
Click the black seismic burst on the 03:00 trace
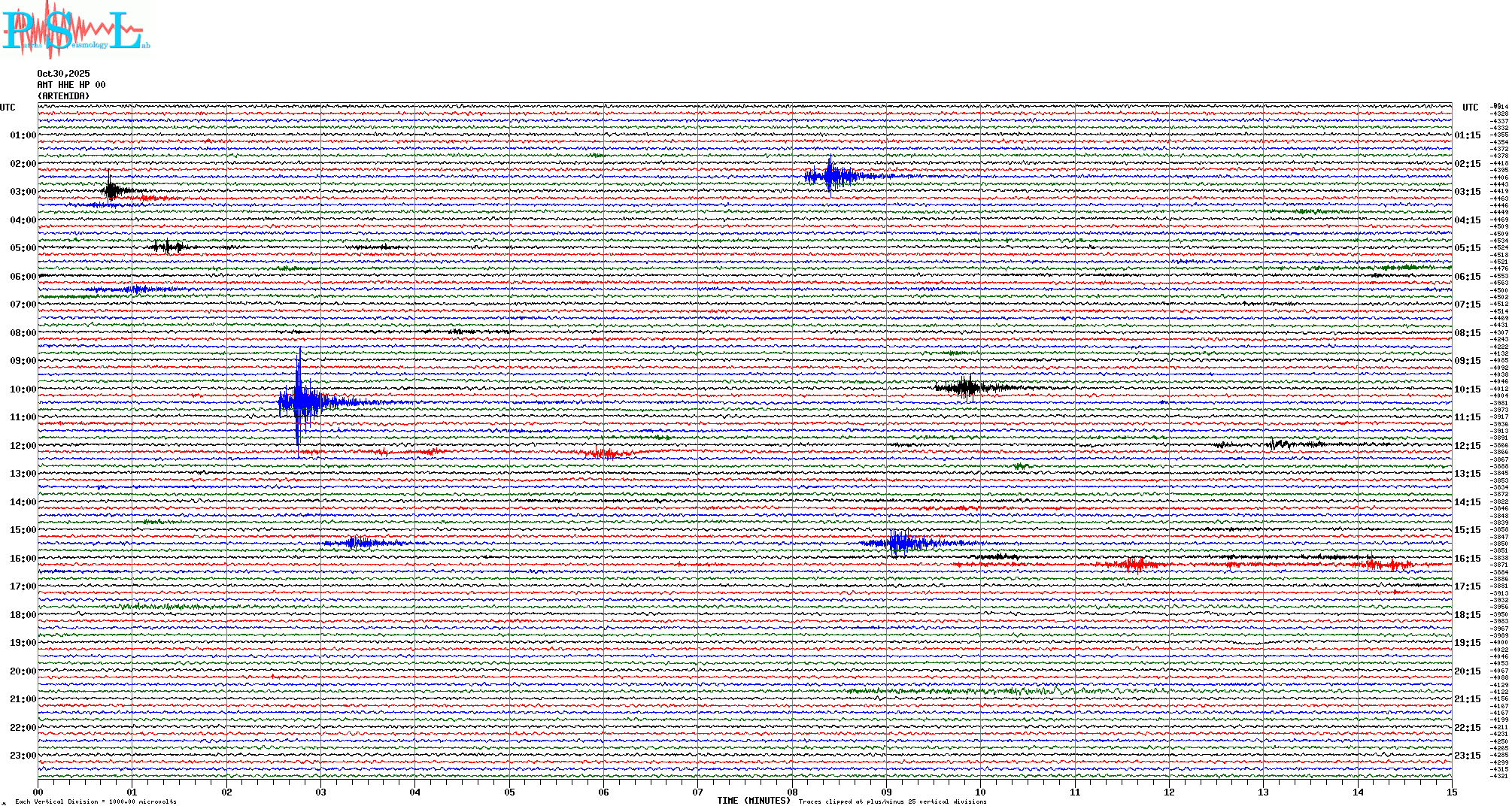(x=111, y=189)
